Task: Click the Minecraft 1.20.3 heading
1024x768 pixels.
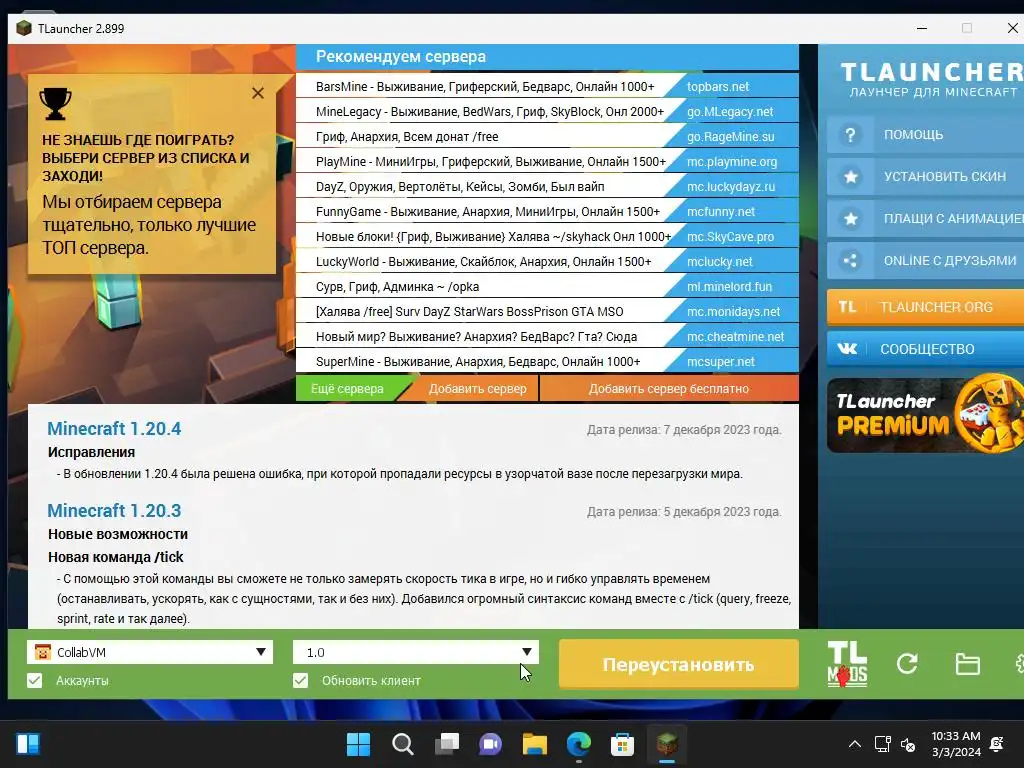Action: (114, 510)
